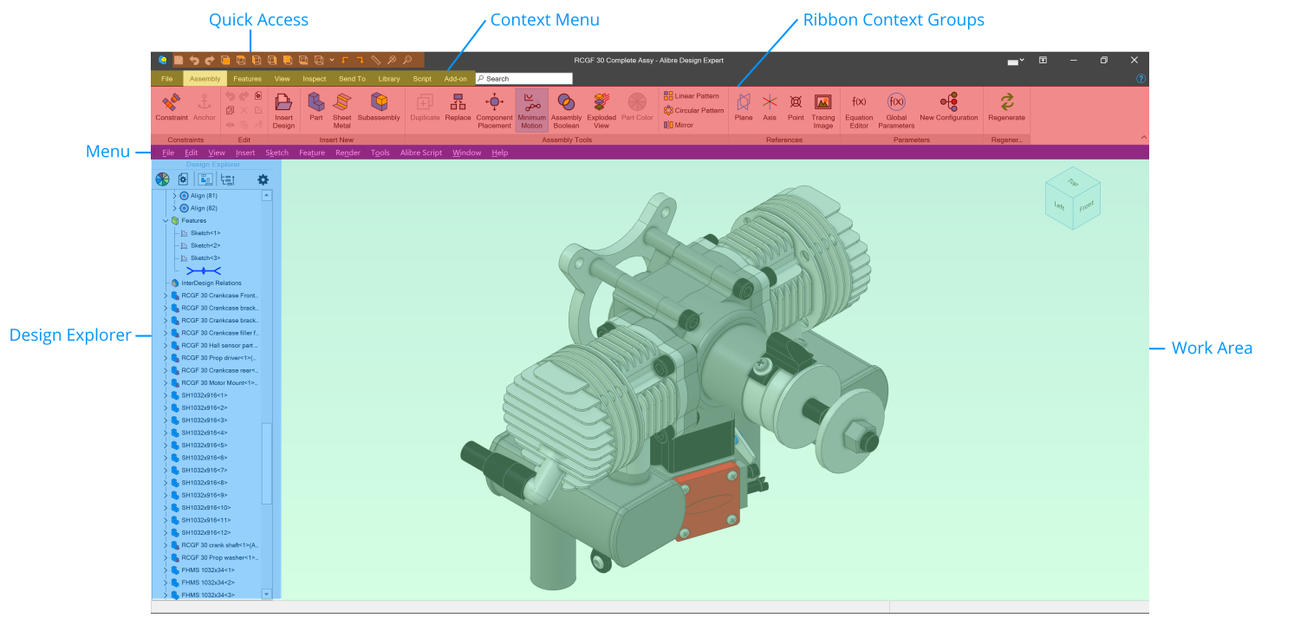Click the Constraint tool icon

(x=171, y=102)
